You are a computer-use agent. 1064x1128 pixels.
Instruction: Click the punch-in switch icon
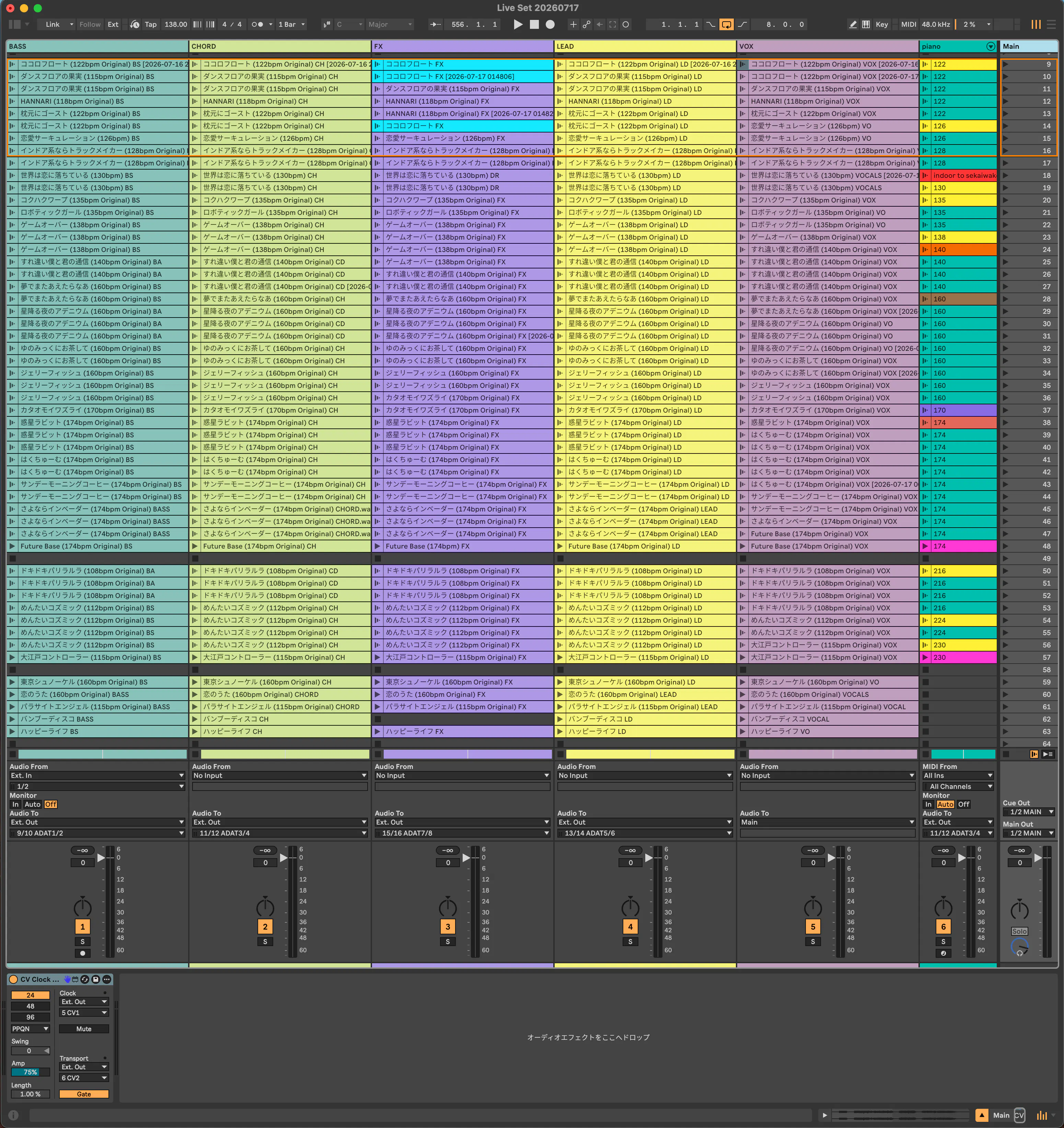coord(710,24)
